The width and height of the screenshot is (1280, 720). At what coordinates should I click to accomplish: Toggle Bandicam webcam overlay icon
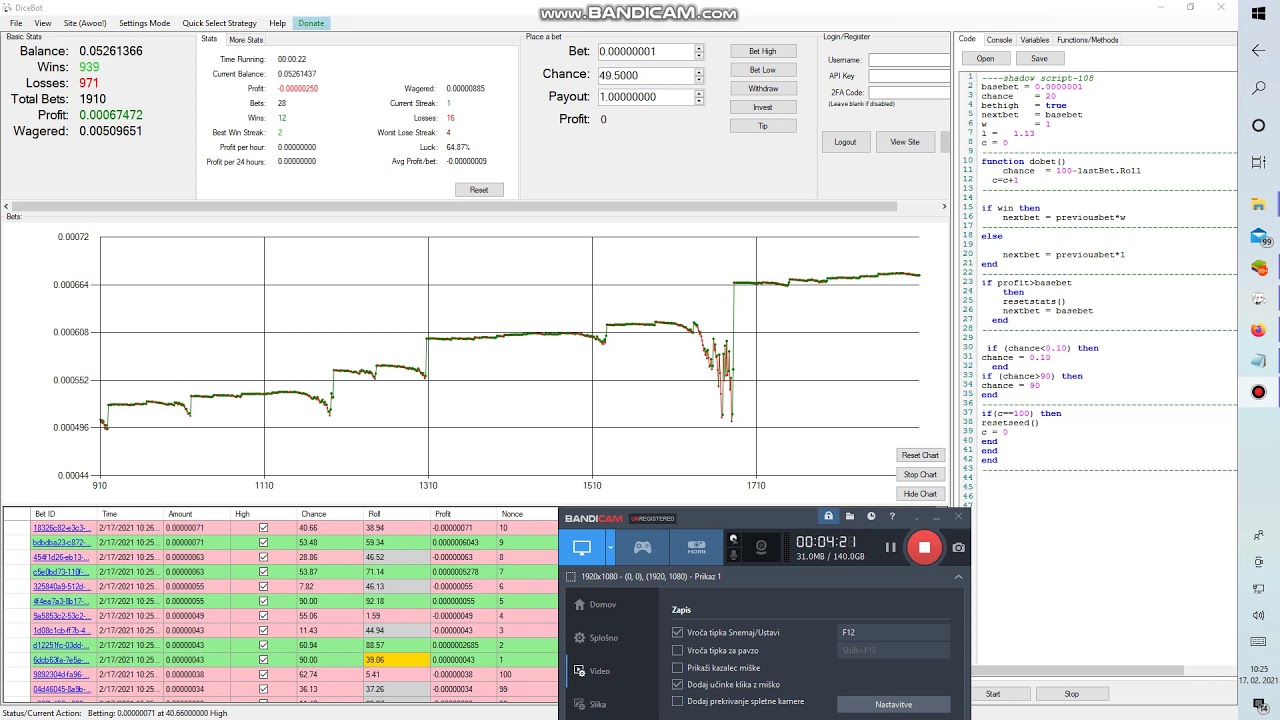761,547
